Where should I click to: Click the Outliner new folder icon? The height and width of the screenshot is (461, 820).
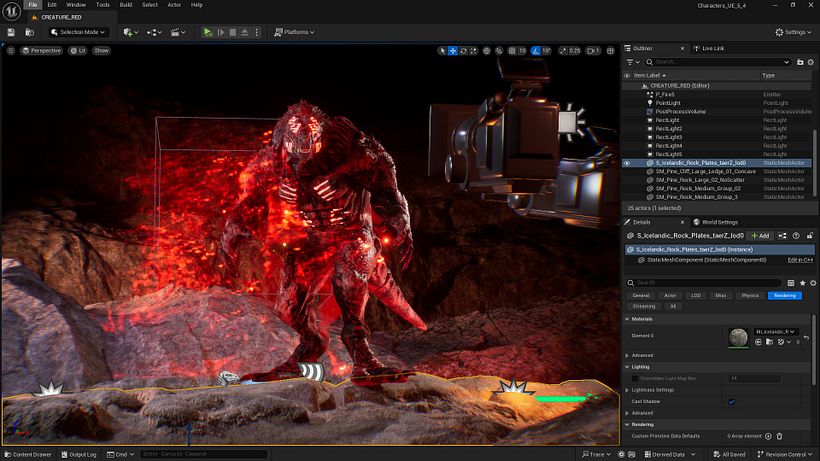pos(800,62)
